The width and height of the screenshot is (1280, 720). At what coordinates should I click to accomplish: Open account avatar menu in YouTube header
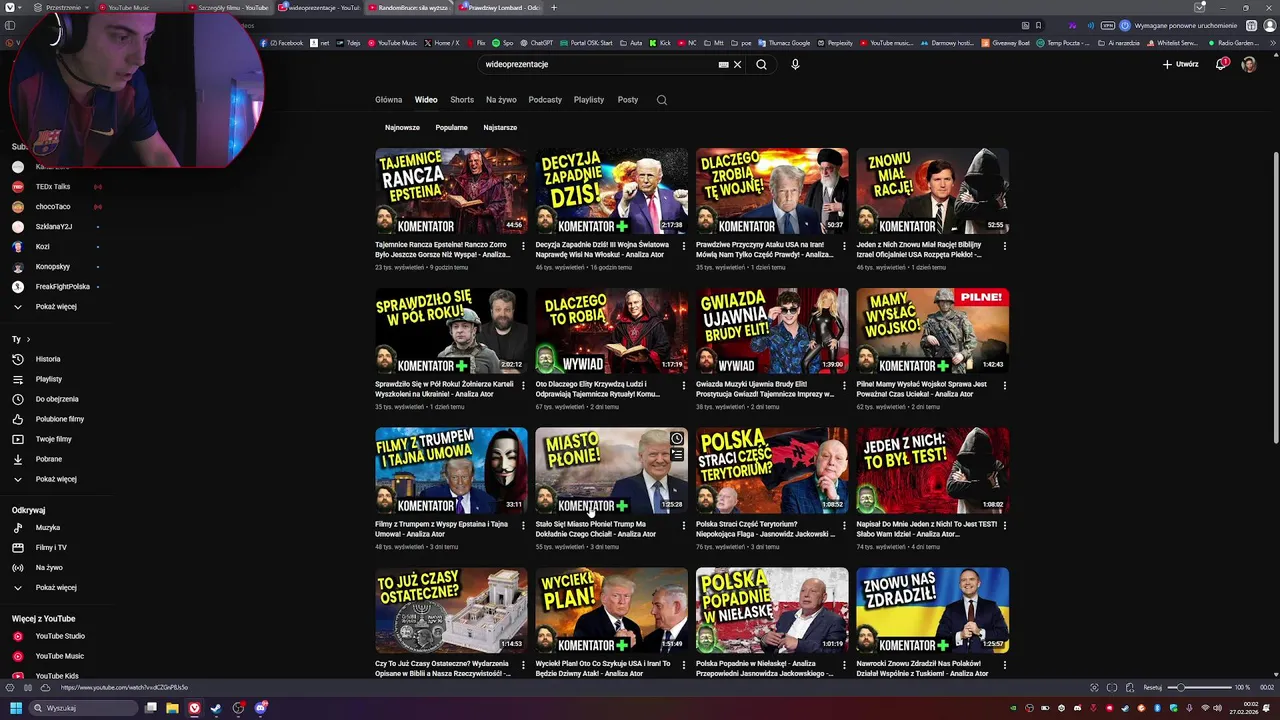pos(1249,64)
